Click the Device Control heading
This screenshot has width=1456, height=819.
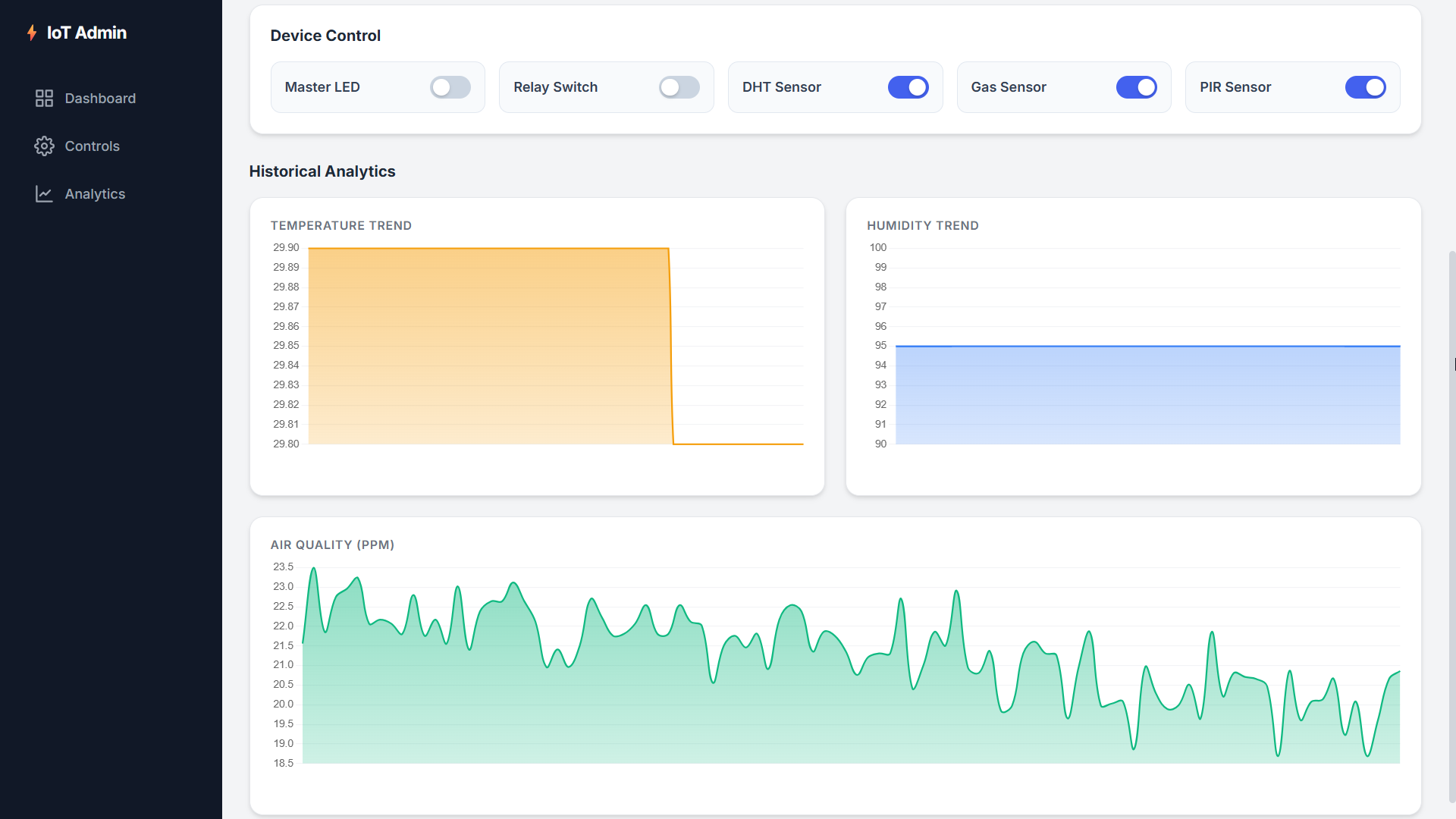coord(325,36)
